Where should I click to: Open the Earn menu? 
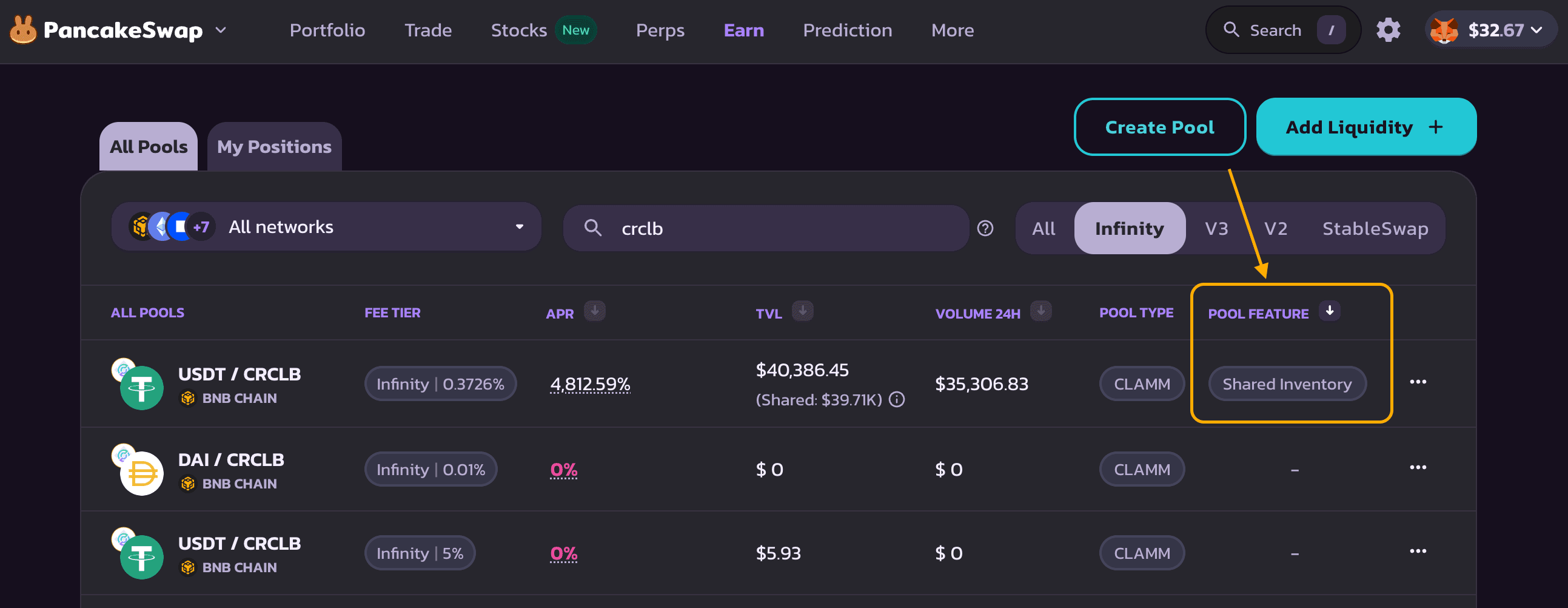pyautogui.click(x=744, y=30)
